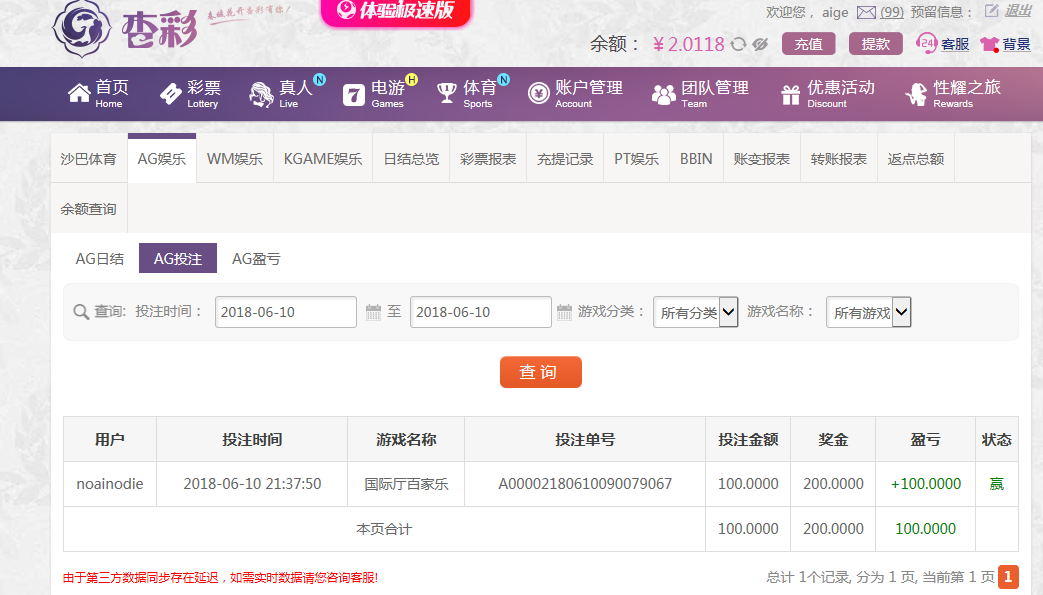Click the Live dealer icon
Image resolution: width=1043 pixels, height=595 pixels.
click(x=261, y=95)
